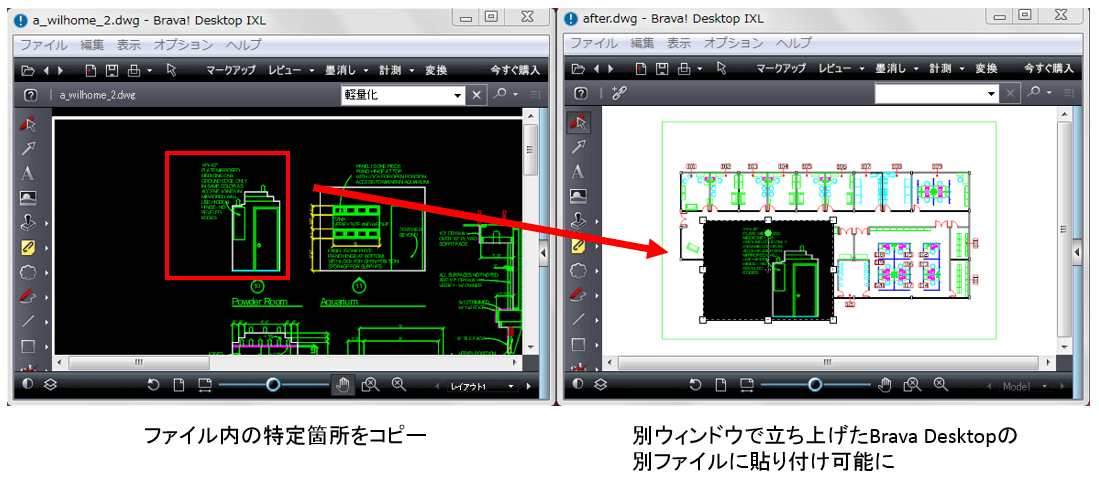Select cursor pointer tool in a_wilhome_2.dwg toolbar

coord(172,69)
